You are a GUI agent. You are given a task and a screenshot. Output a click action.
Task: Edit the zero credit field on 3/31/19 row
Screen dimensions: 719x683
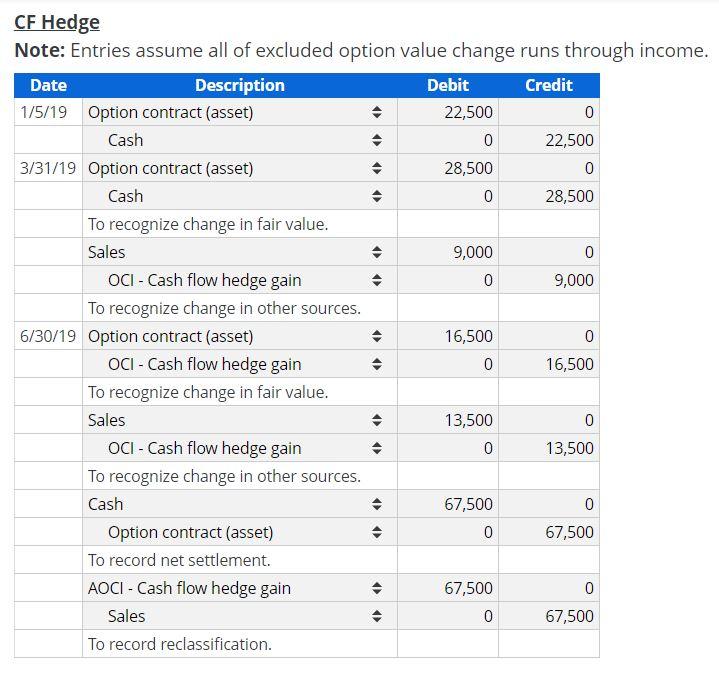coord(549,168)
